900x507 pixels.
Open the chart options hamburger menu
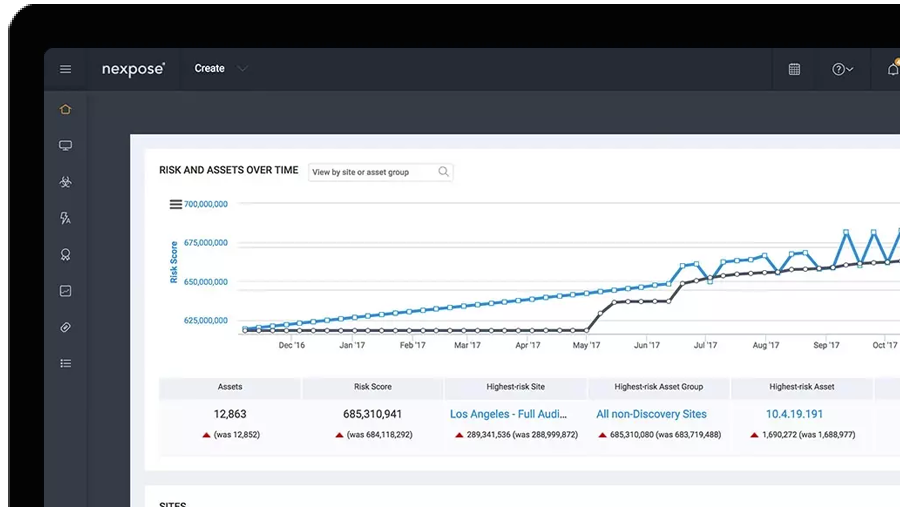click(x=176, y=204)
